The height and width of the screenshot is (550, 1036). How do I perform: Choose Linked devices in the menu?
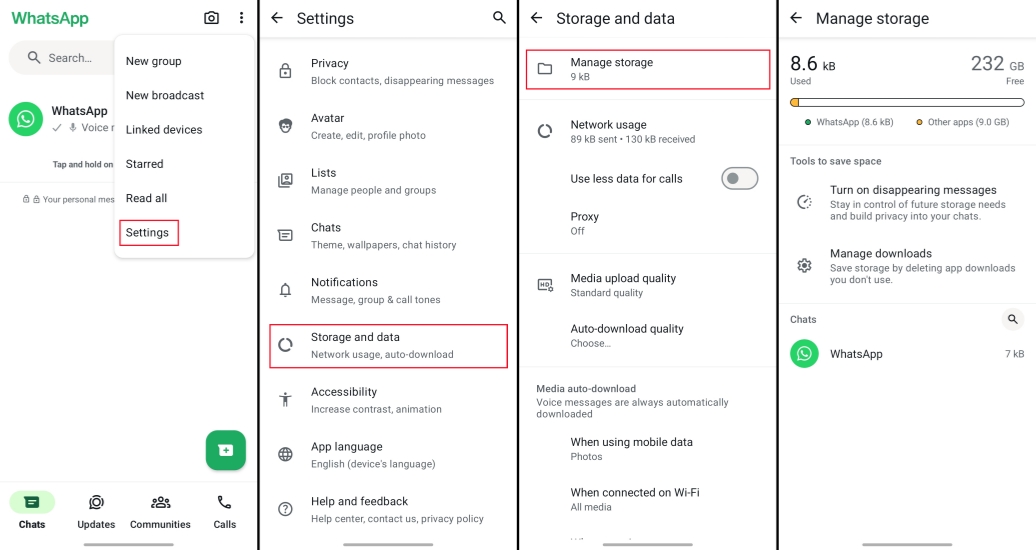tap(164, 130)
